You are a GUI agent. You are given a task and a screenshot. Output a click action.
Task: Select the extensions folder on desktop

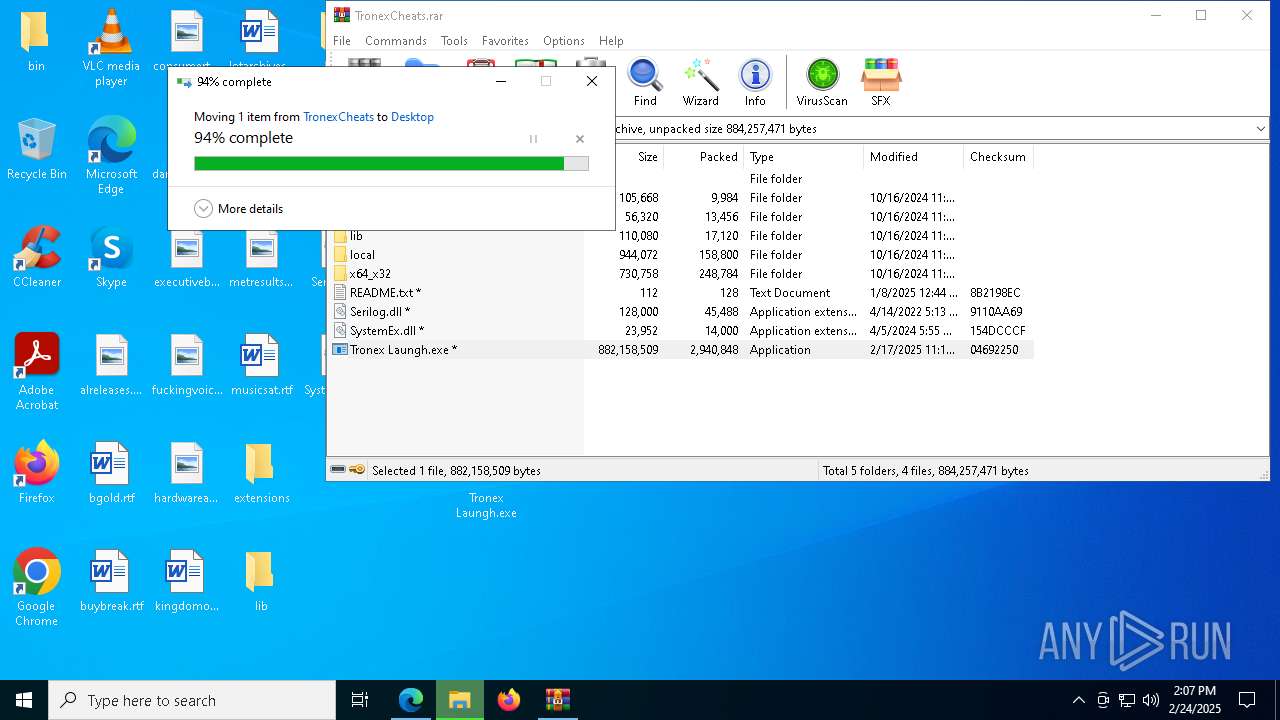[x=261, y=473]
